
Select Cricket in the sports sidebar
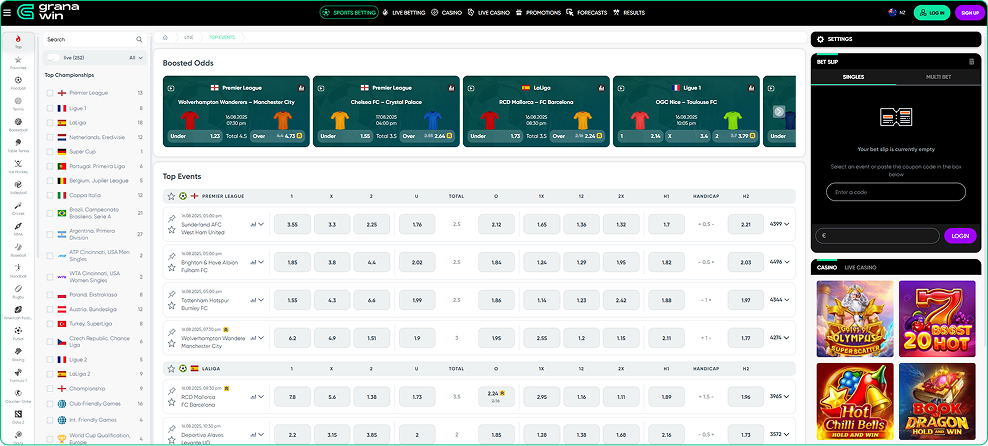coord(18,209)
